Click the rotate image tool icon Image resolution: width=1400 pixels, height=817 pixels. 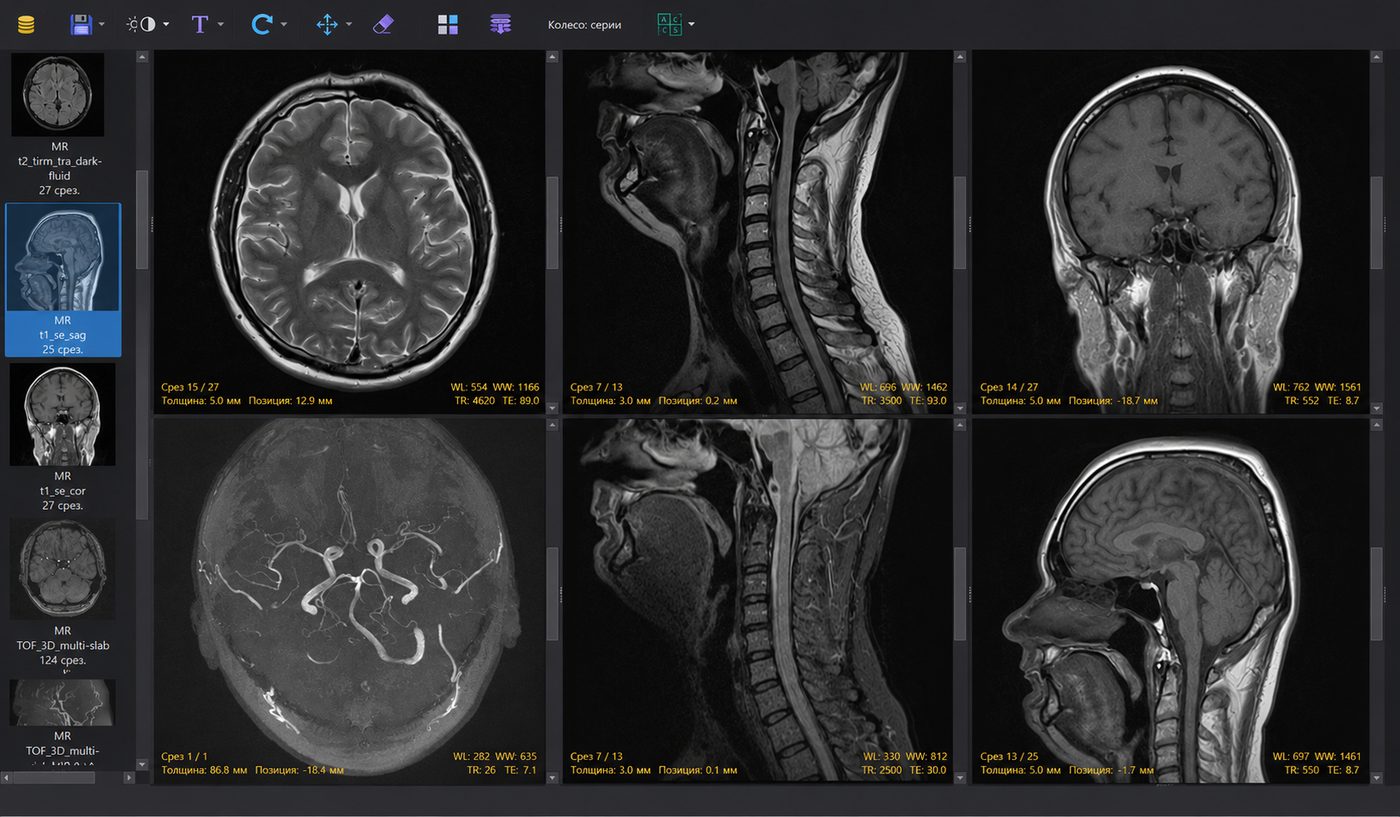point(261,25)
